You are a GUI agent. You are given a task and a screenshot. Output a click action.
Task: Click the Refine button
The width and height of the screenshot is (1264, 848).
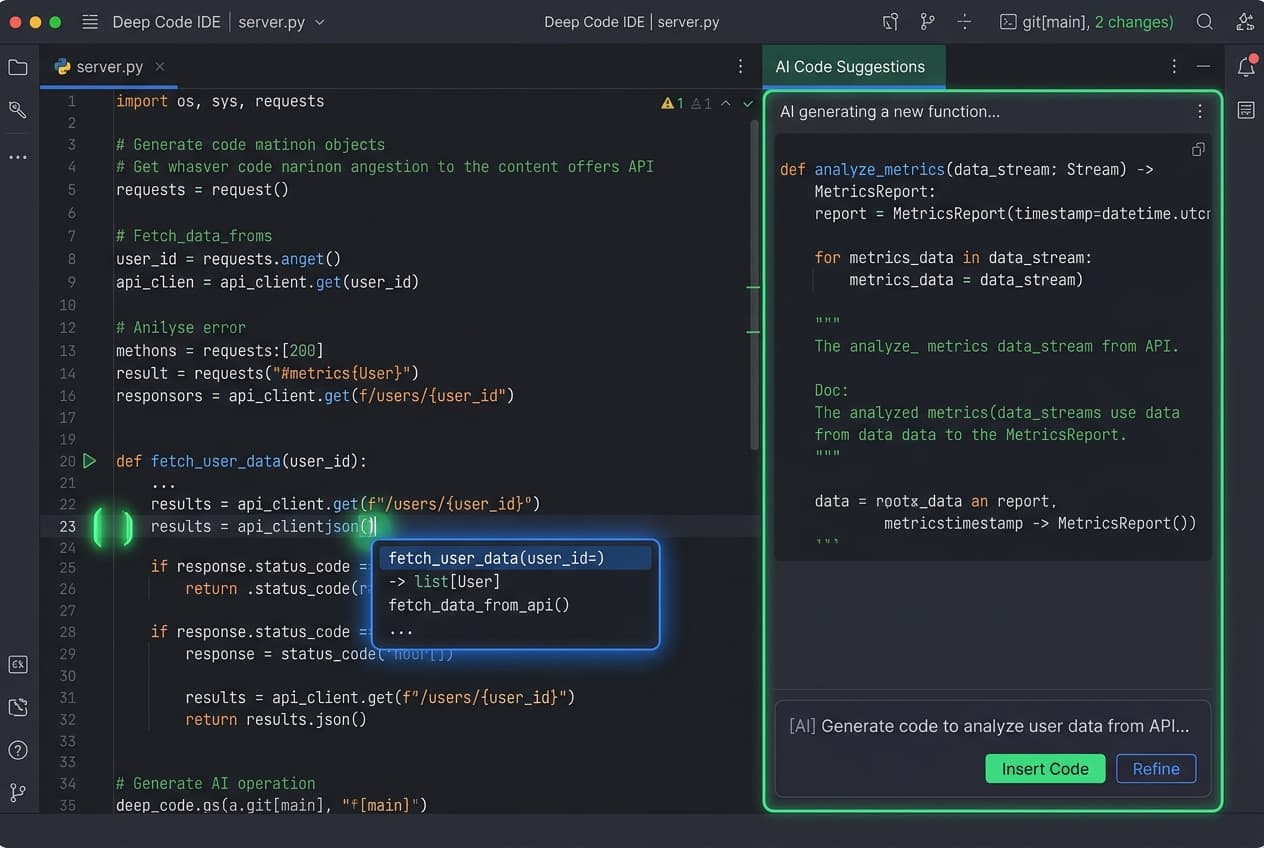pos(1156,769)
